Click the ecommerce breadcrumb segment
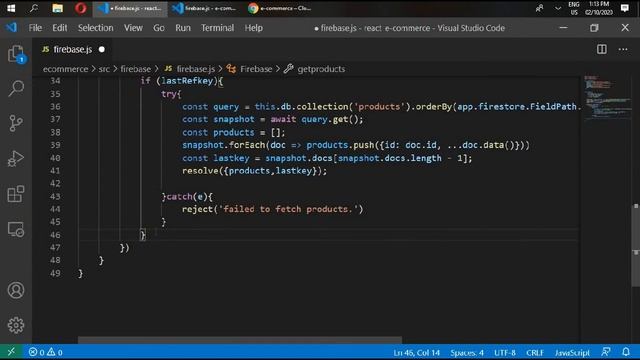640x360 pixels. pos(65,69)
